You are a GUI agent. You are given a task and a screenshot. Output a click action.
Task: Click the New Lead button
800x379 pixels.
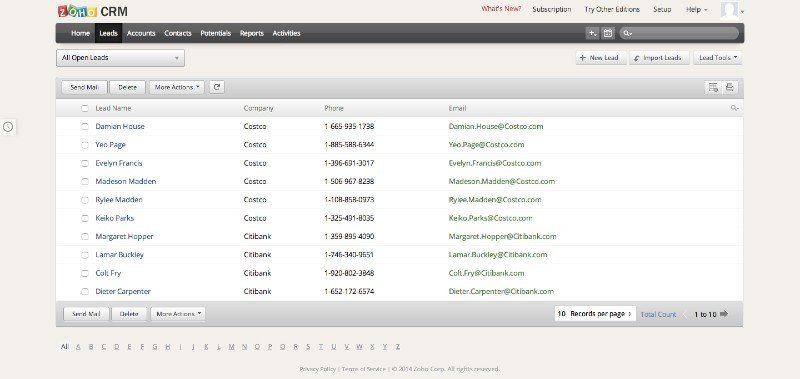tap(601, 58)
